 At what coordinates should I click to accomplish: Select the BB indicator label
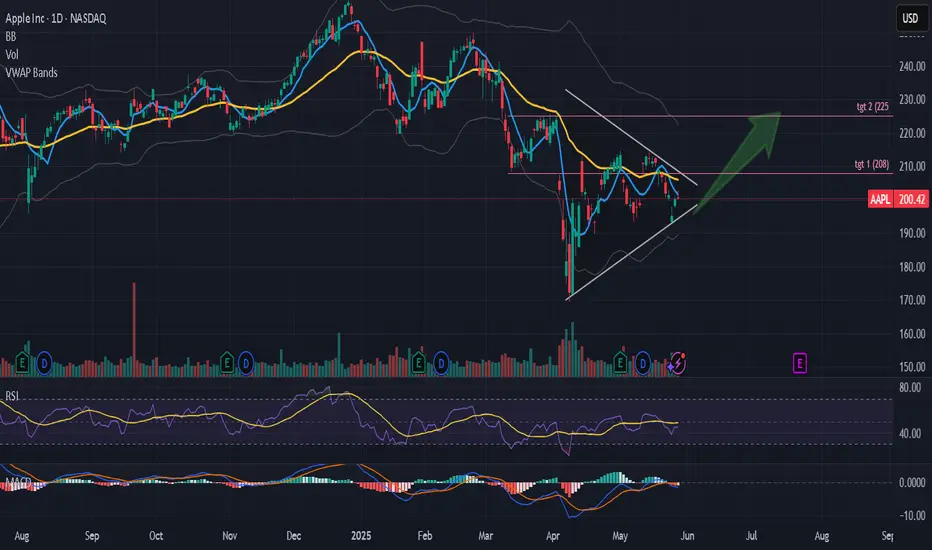tap(11, 37)
